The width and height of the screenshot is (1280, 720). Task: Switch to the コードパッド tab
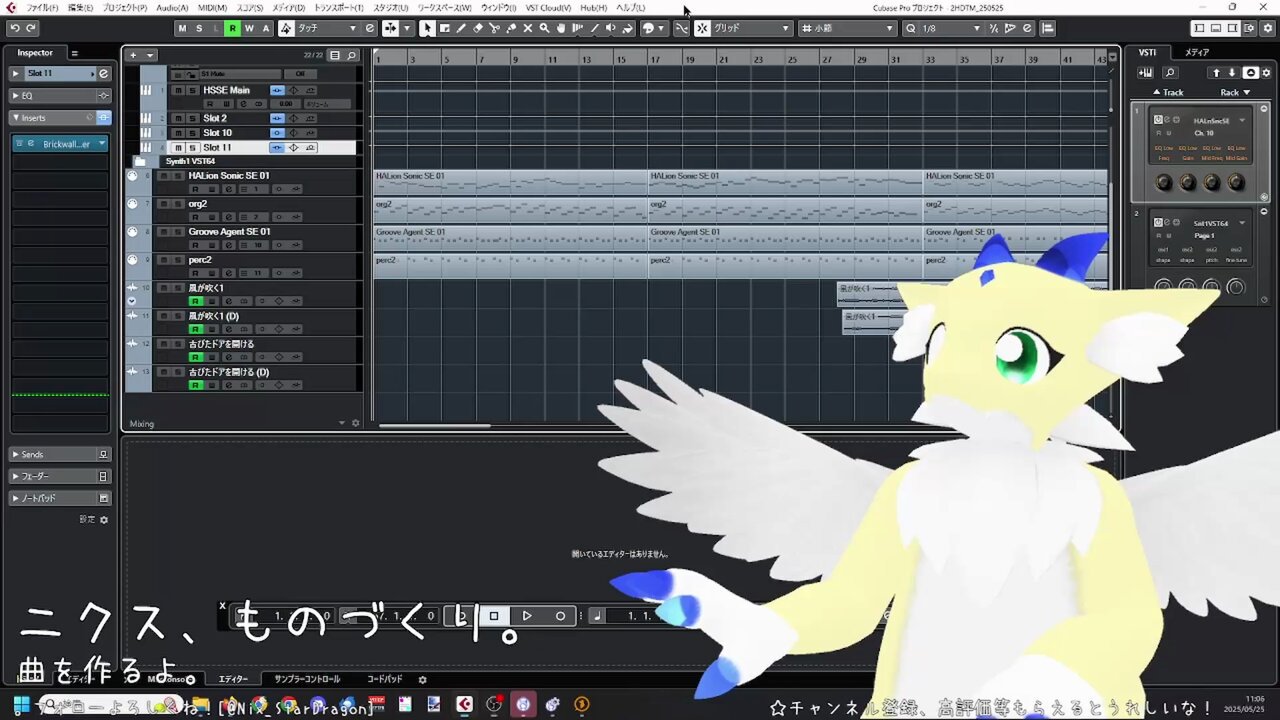384,679
